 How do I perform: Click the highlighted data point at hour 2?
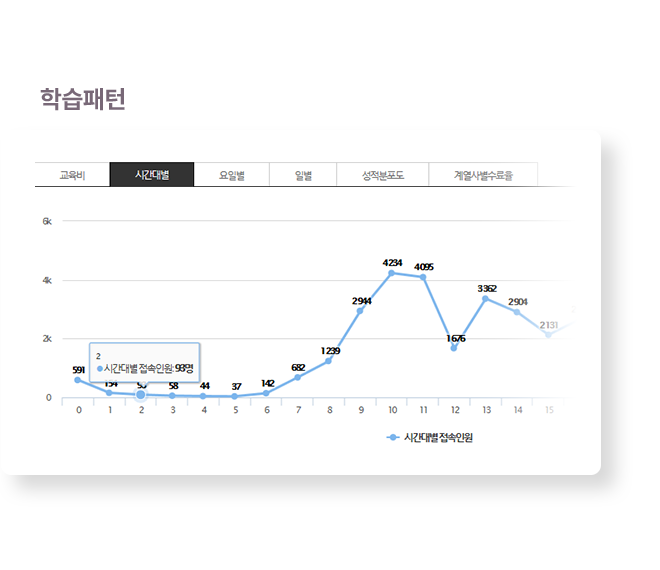[141, 394]
